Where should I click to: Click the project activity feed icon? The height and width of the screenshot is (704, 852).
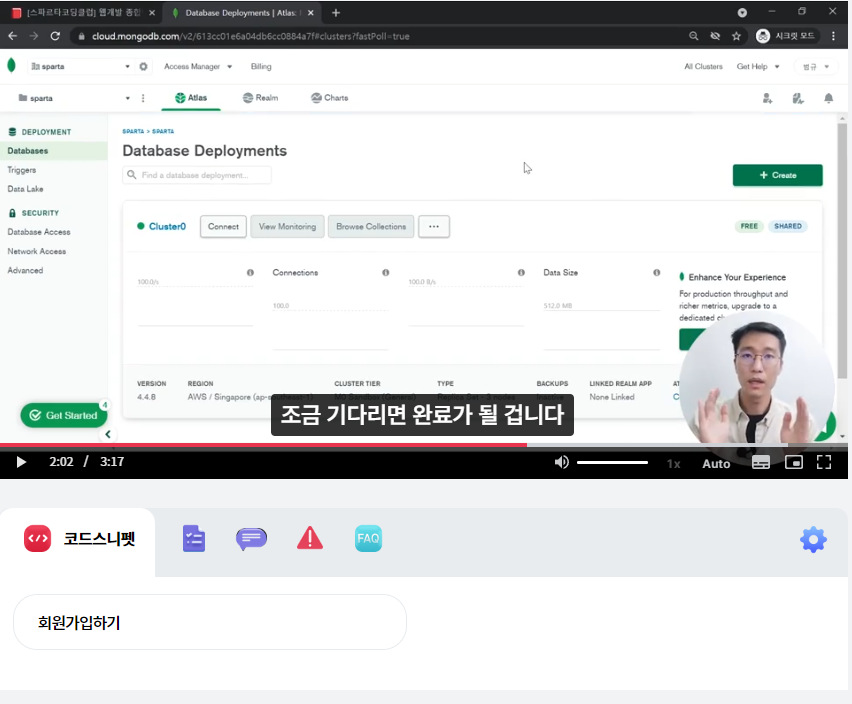pyautogui.click(x=798, y=98)
